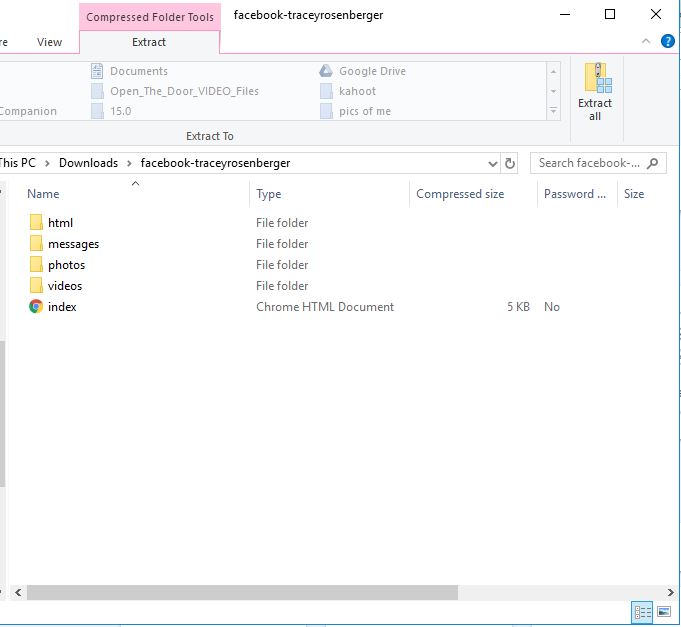The image size is (681, 627).
Task: Click the horizontal scrollbar left arrow
Action: click(18, 592)
